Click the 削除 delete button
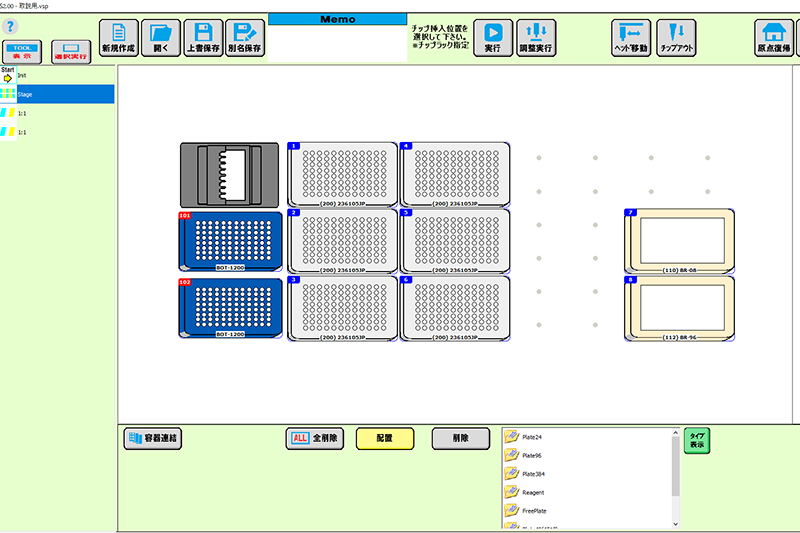 pos(461,438)
